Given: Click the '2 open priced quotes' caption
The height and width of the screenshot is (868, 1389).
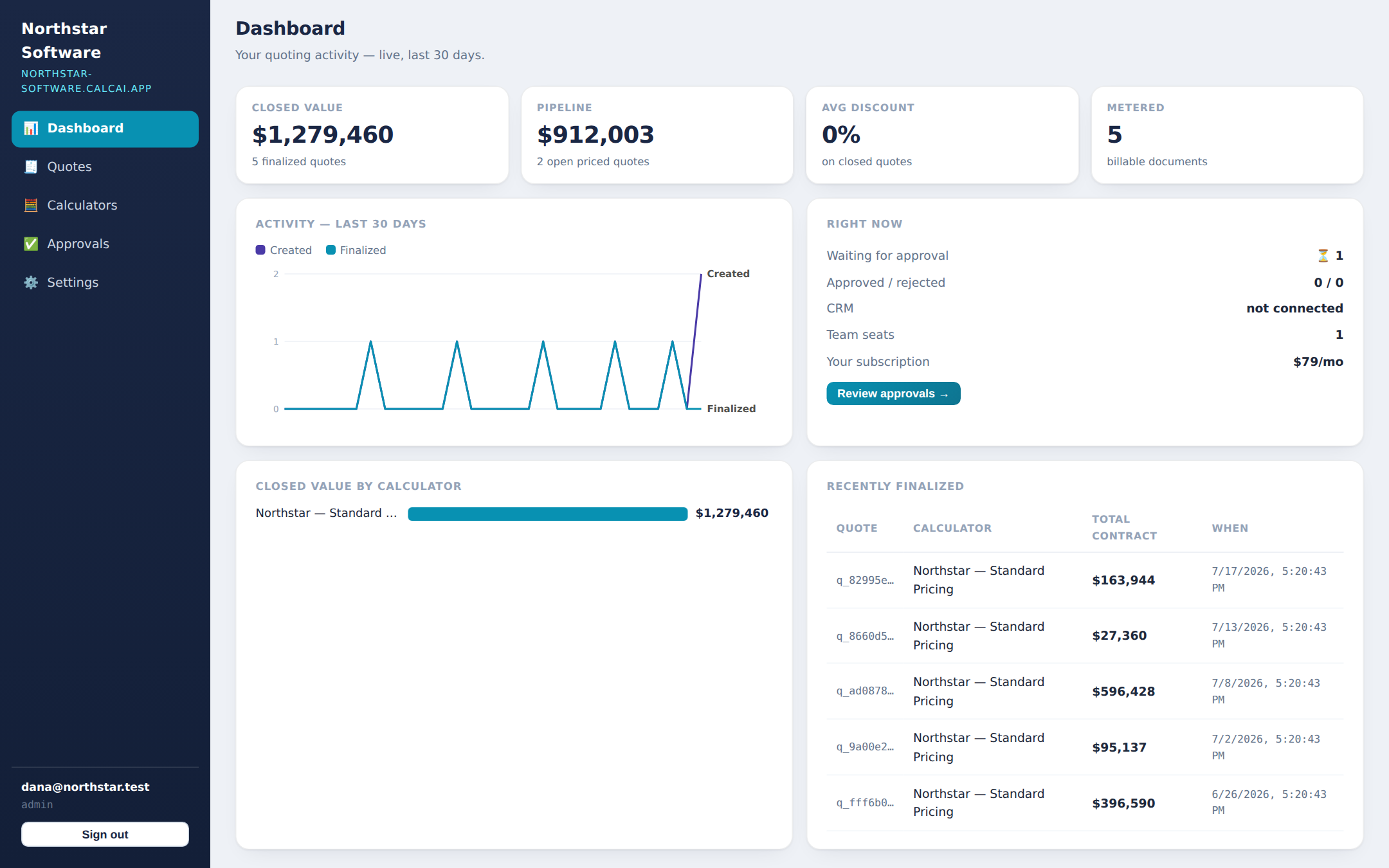Looking at the screenshot, I should point(593,162).
